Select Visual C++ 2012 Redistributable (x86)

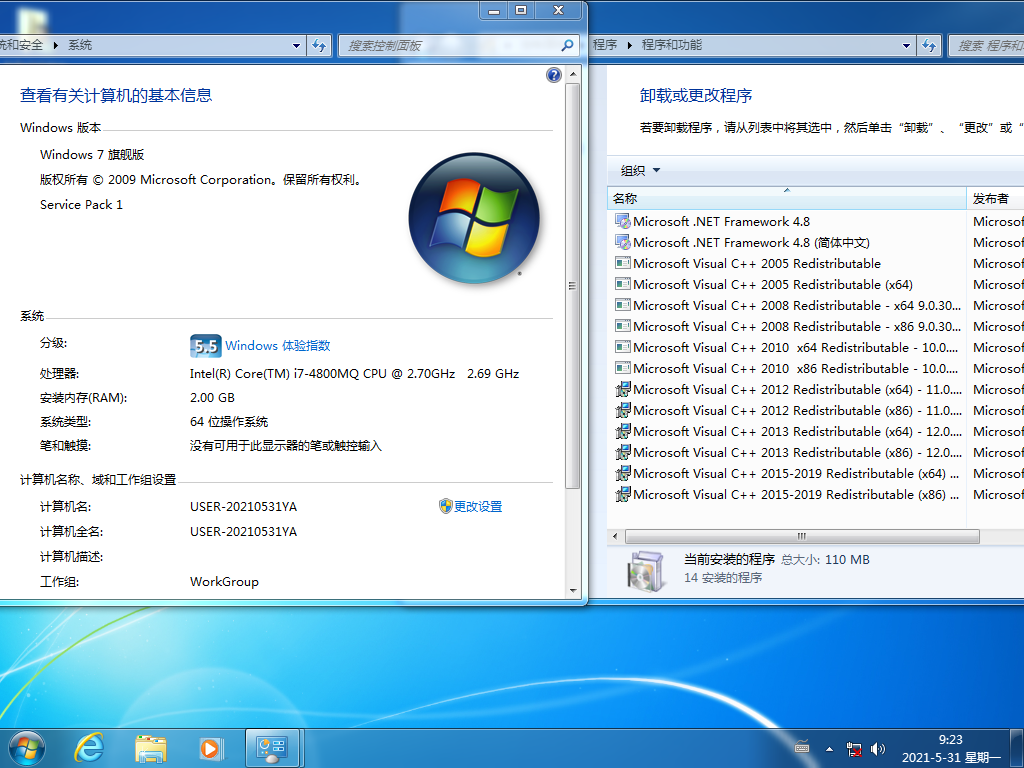coord(786,410)
